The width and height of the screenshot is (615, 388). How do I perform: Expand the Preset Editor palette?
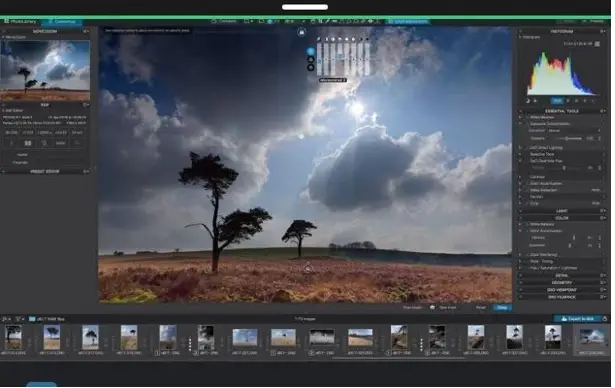click(45, 172)
